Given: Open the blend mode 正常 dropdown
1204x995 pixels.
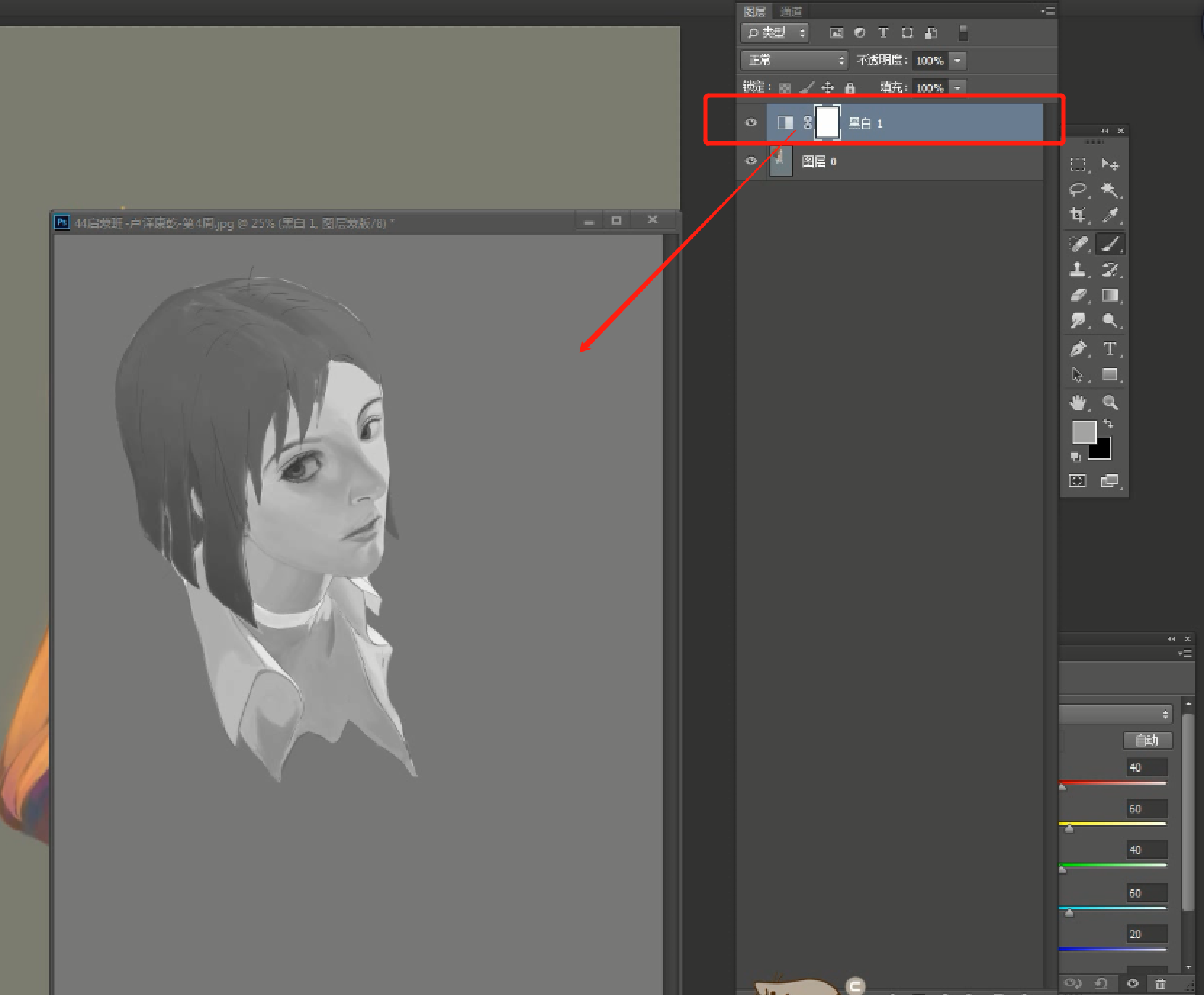Looking at the screenshot, I should click(793, 60).
